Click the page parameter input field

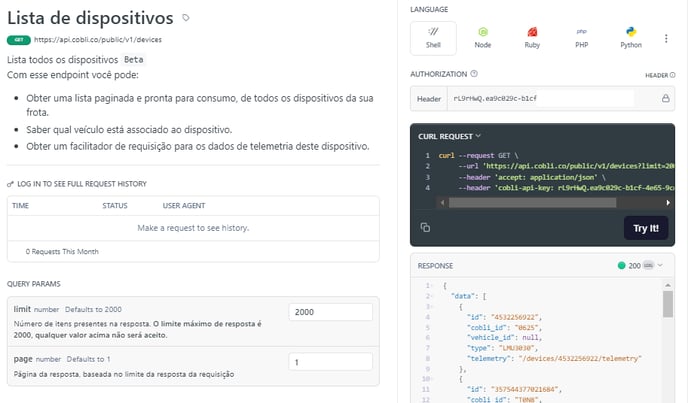[330, 362]
